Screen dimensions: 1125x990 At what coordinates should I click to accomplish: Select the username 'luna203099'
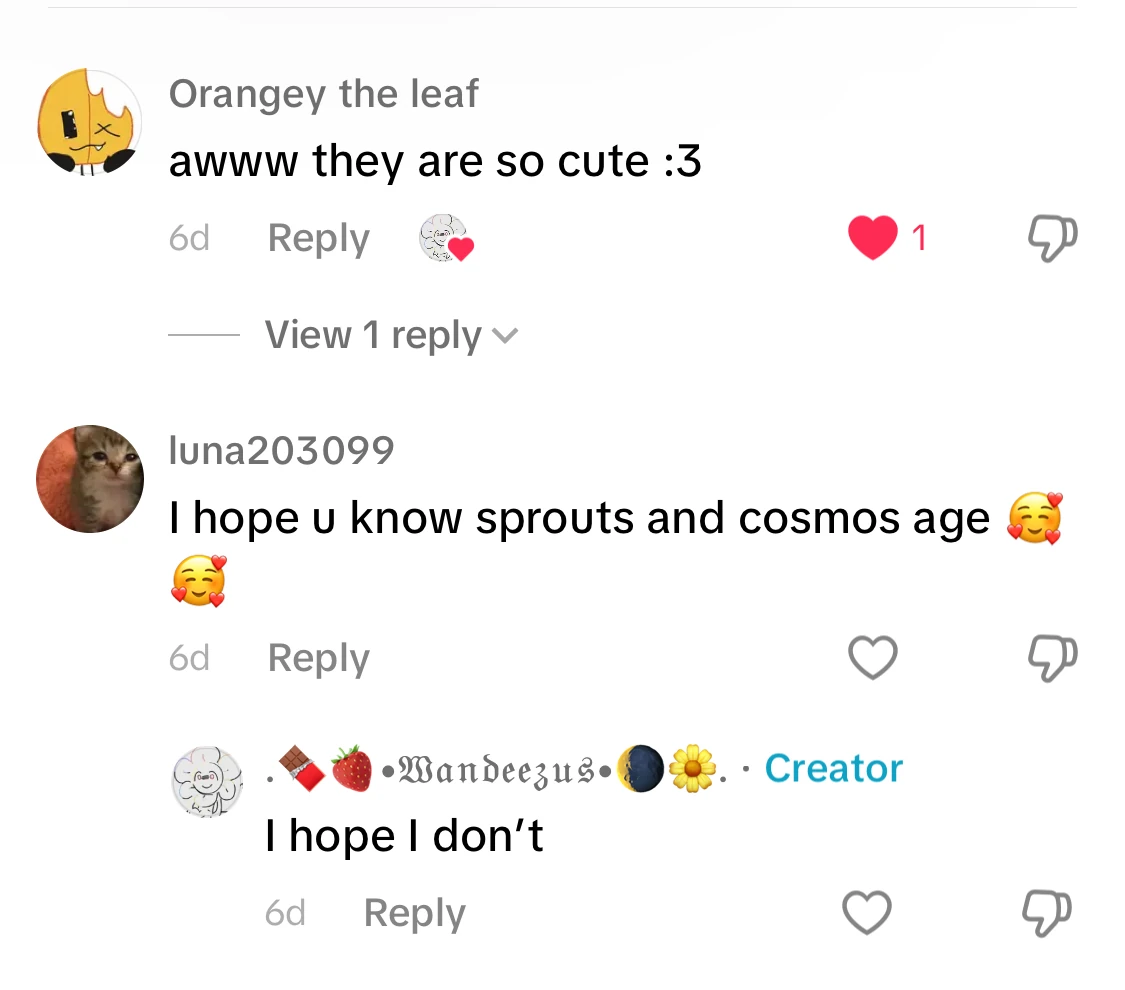click(x=281, y=450)
